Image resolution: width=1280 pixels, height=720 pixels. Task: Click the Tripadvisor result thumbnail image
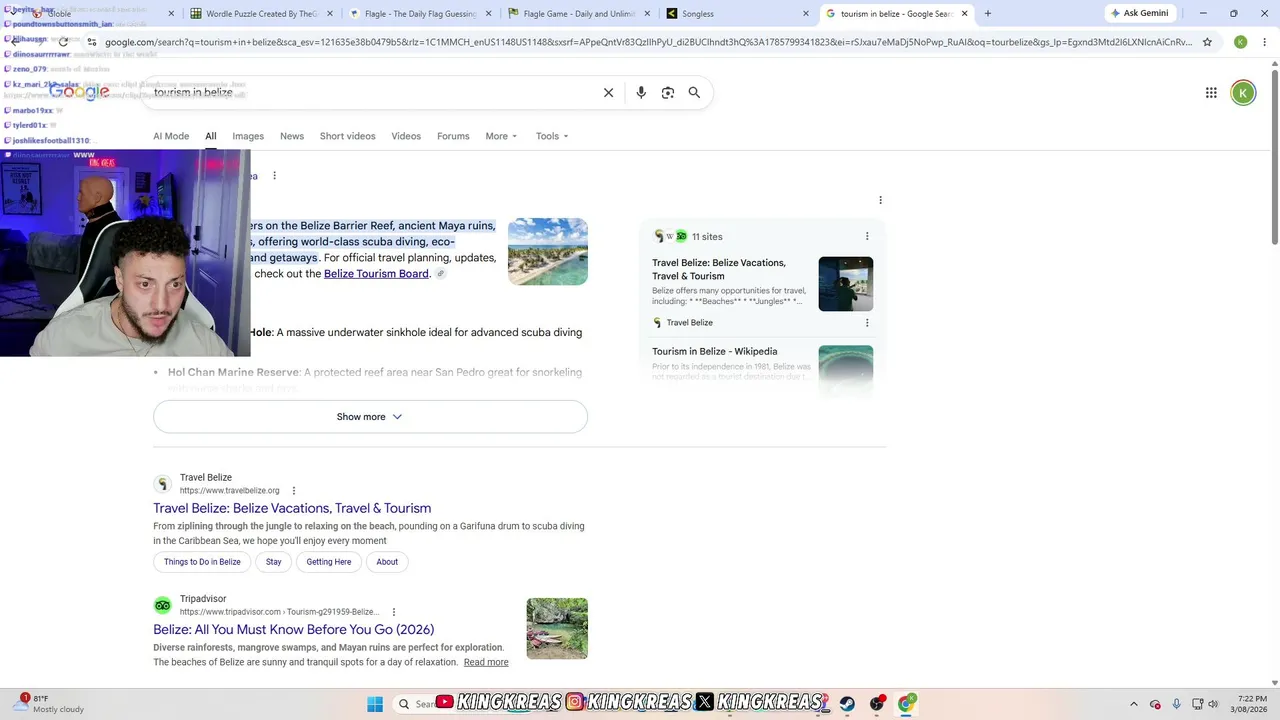[557, 629]
